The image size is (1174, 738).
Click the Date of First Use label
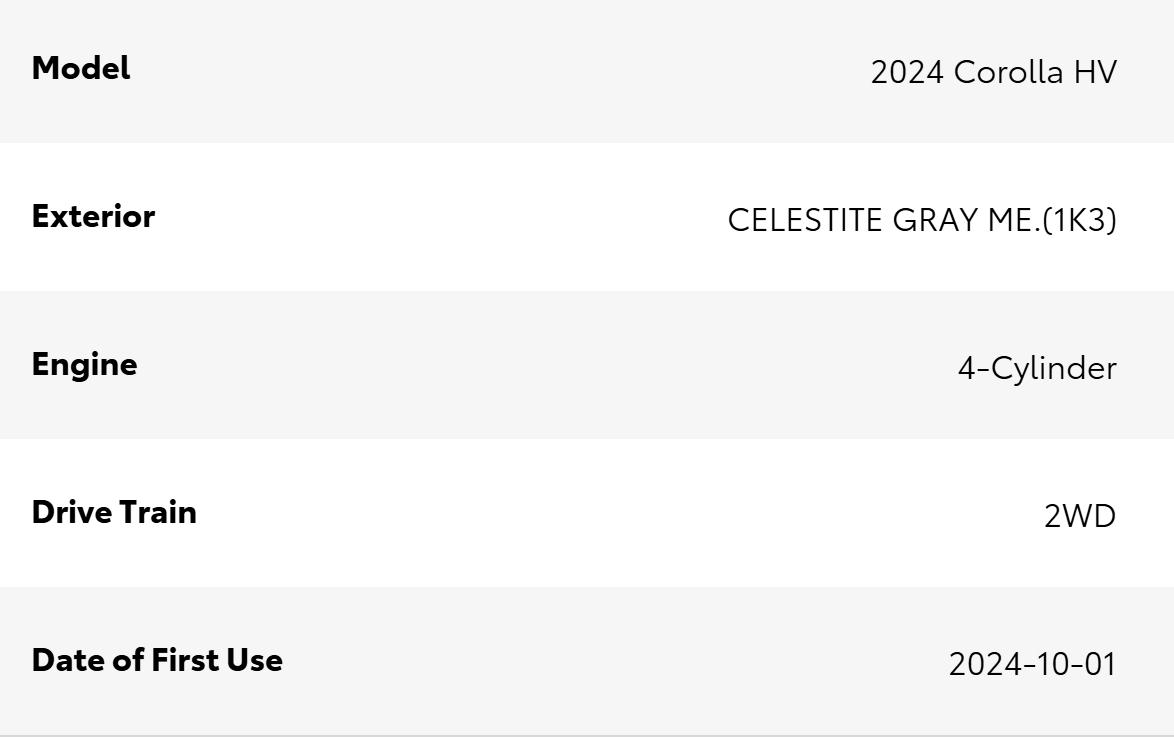pos(157,660)
